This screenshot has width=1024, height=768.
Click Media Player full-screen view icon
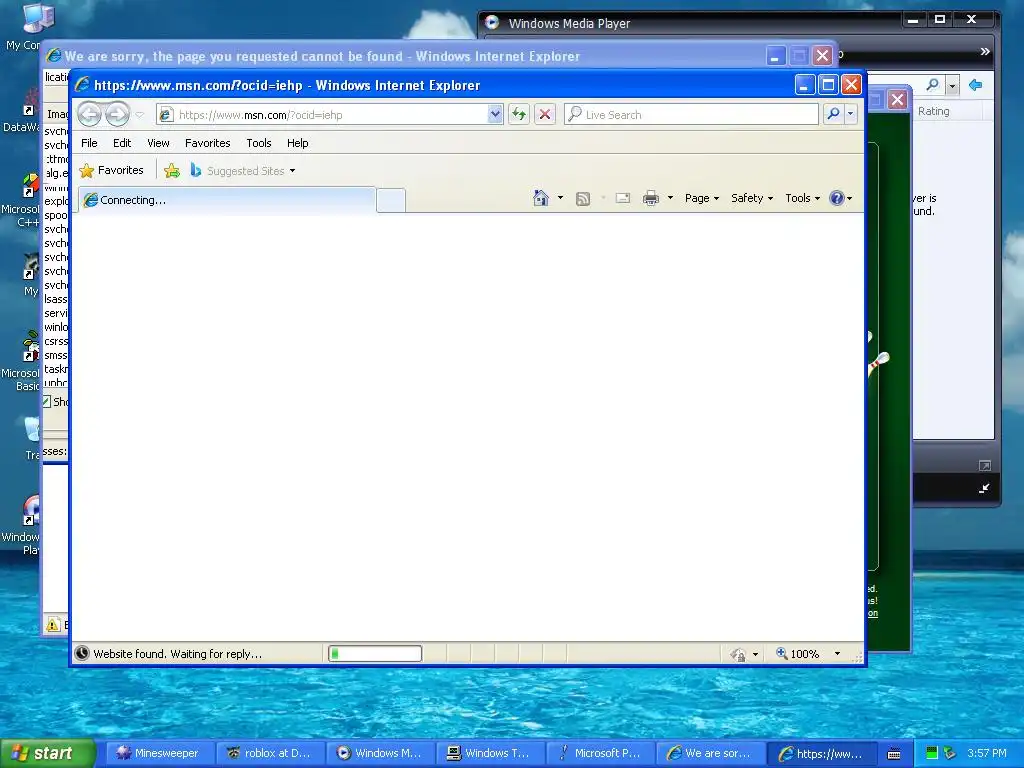point(984,465)
